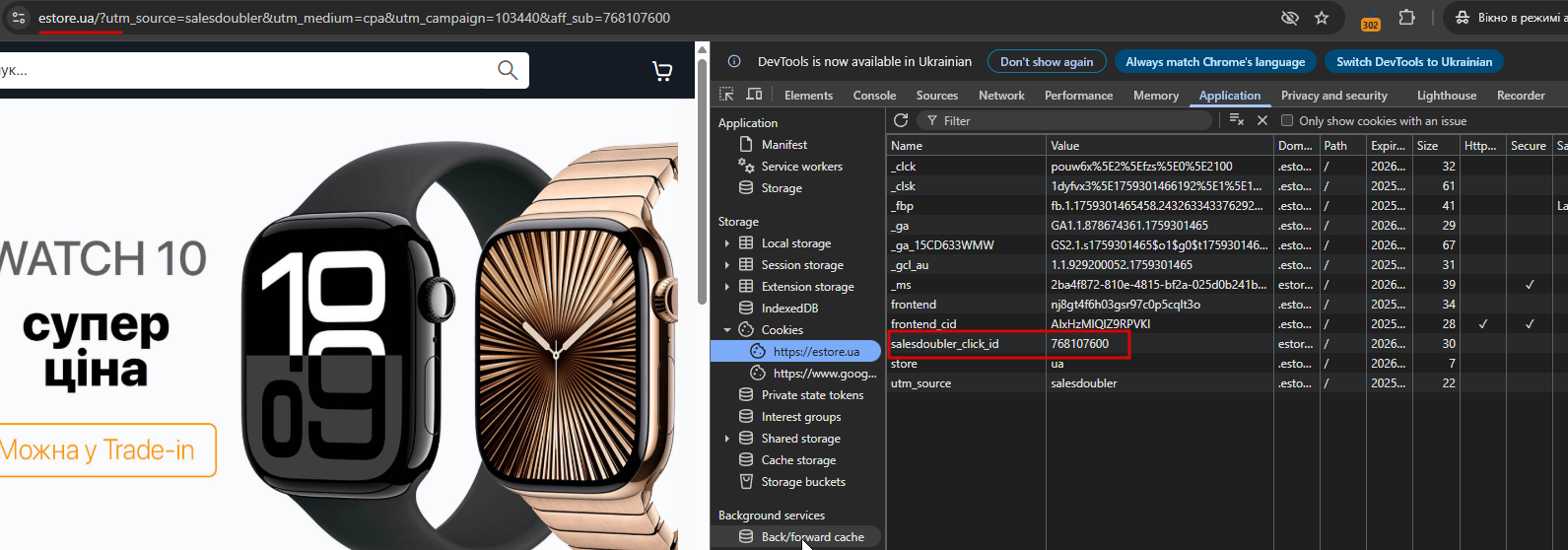This screenshot has width=1568, height=550.
Task: Select IndexedDB in Storage tree
Action: [789, 309]
